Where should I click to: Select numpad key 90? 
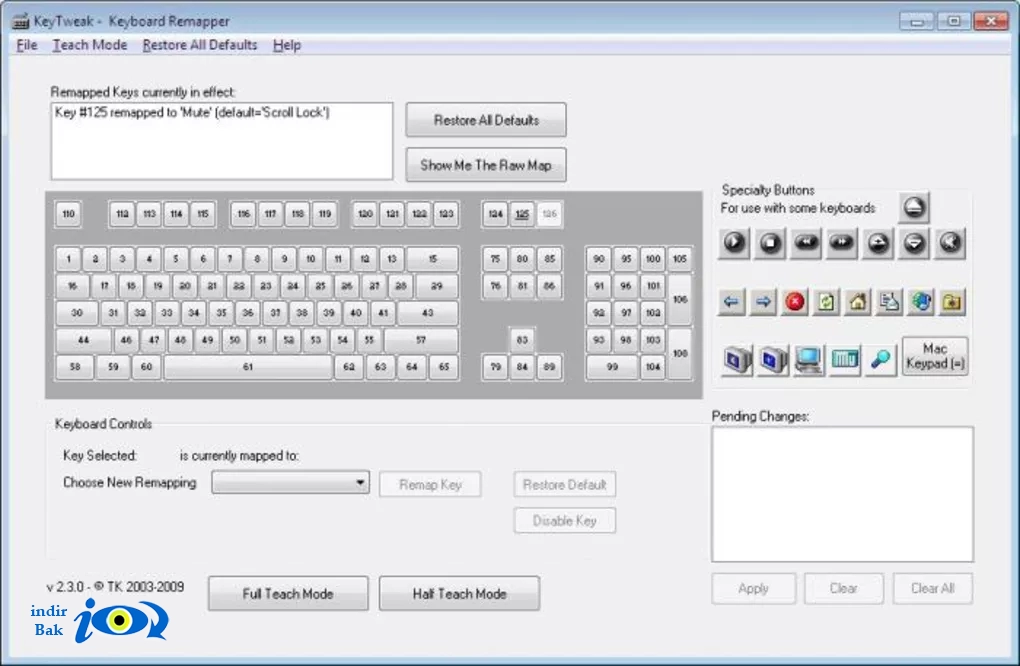point(598,259)
